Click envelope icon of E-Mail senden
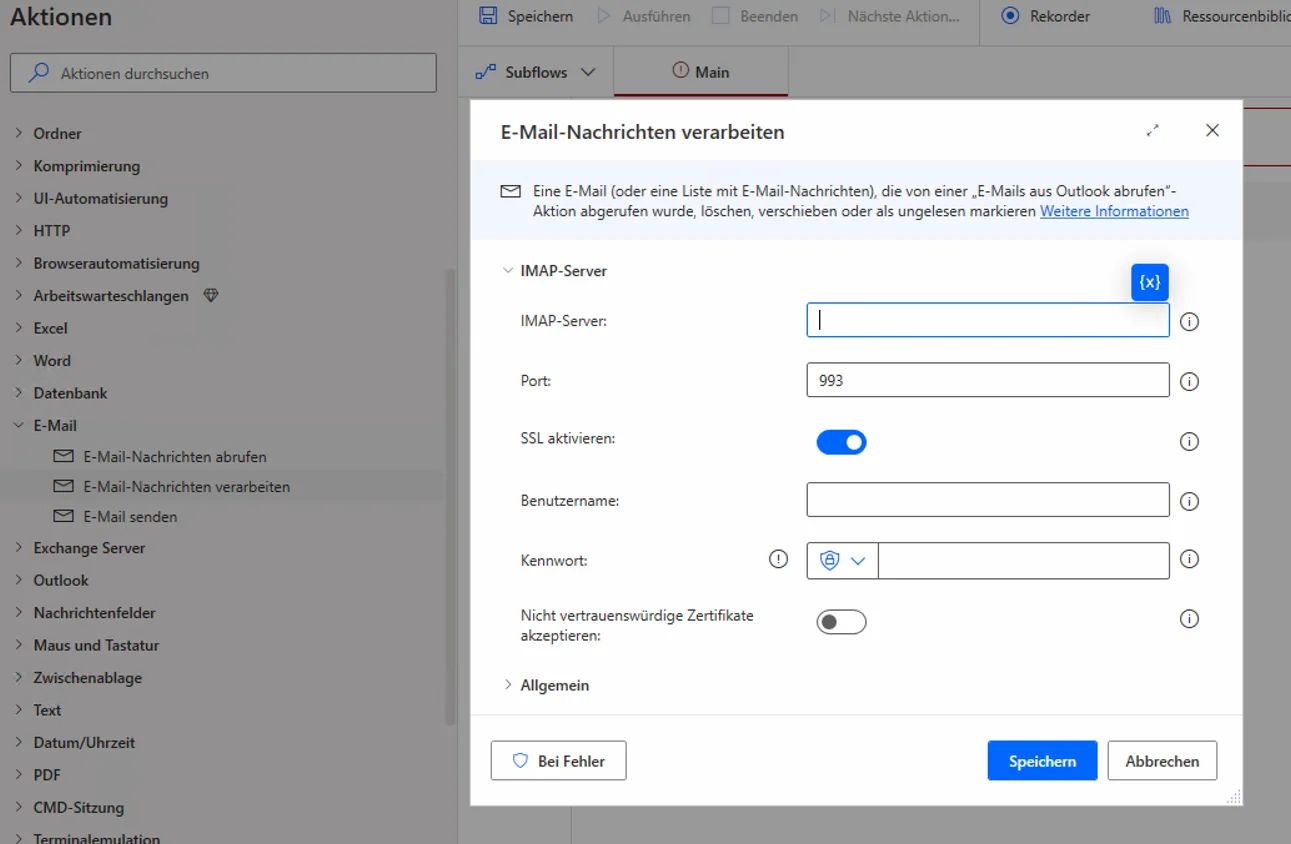Image resolution: width=1291 pixels, height=844 pixels. click(x=64, y=516)
